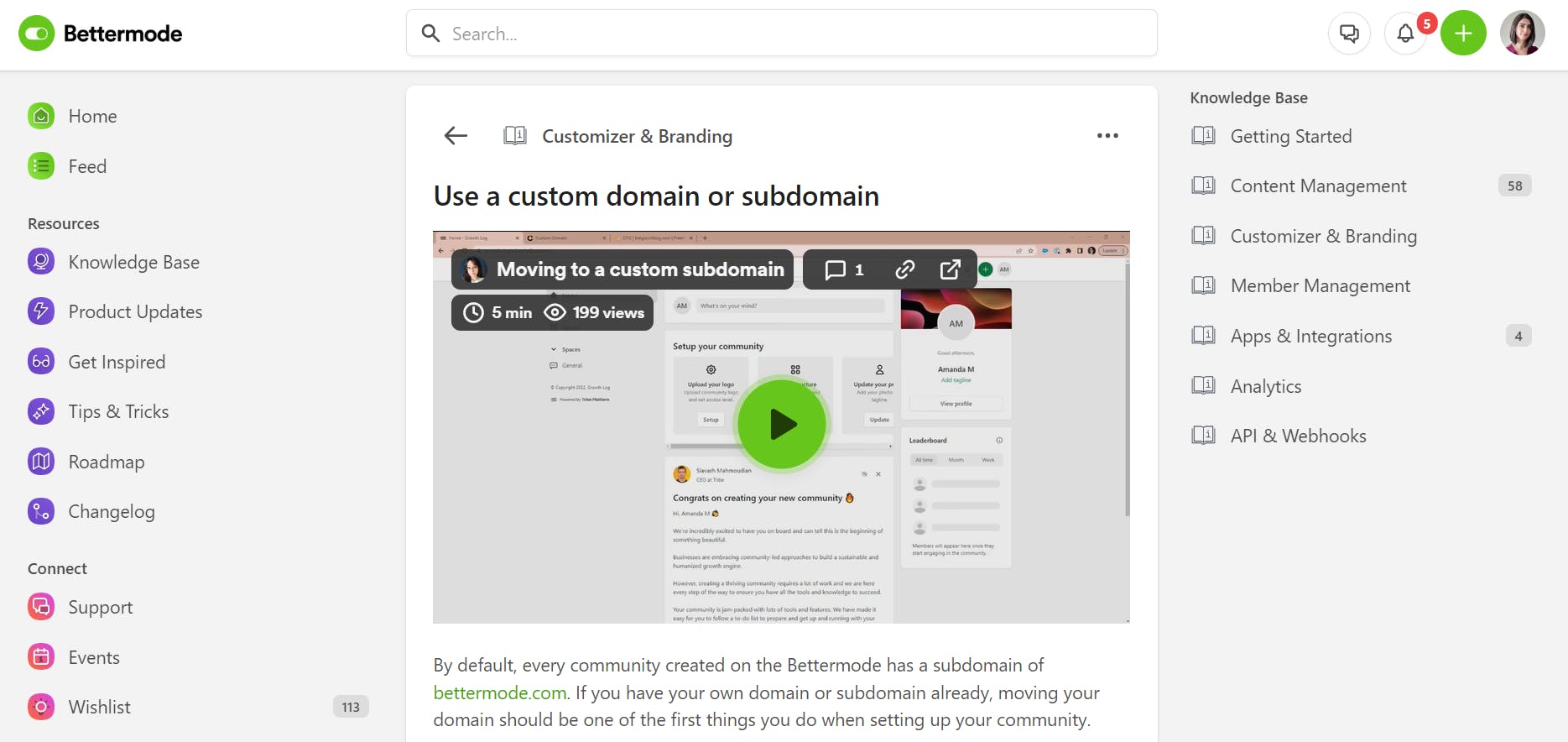Open the three-dots post options menu
The height and width of the screenshot is (742, 1568).
click(1107, 135)
